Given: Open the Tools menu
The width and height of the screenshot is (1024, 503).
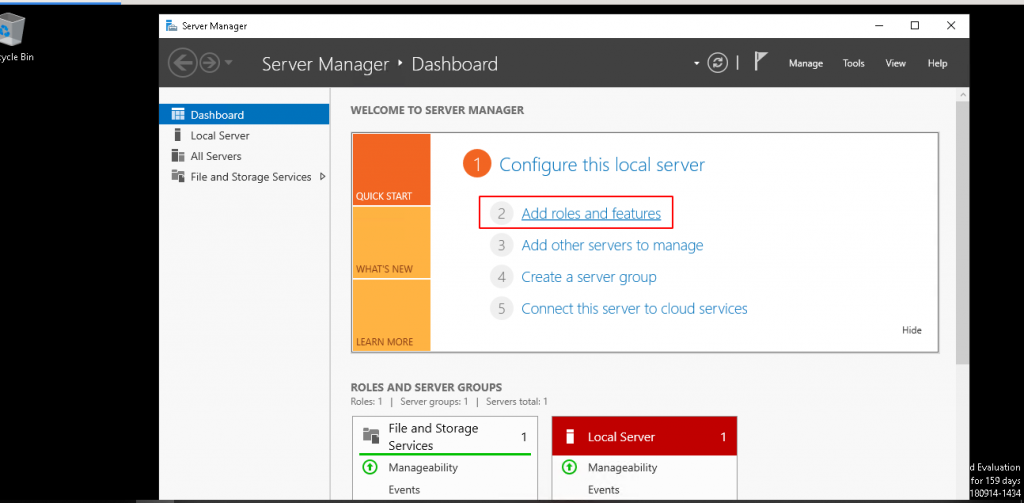Looking at the screenshot, I should (x=854, y=63).
